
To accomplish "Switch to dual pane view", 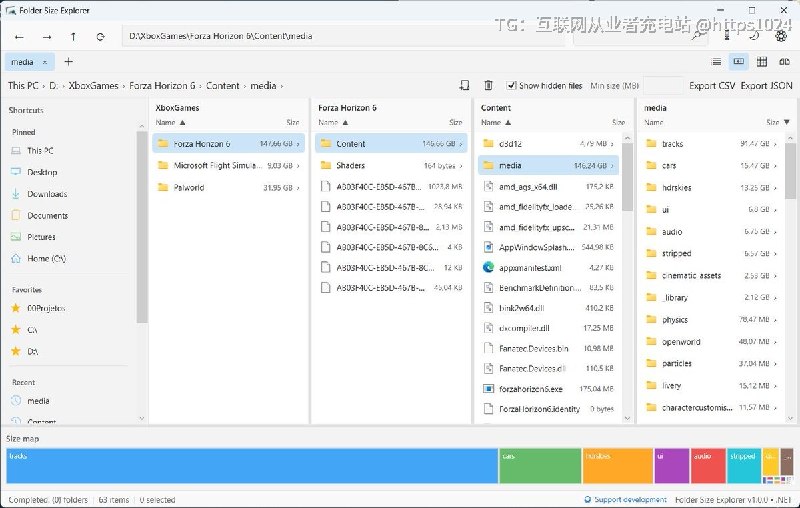I will coord(785,62).
